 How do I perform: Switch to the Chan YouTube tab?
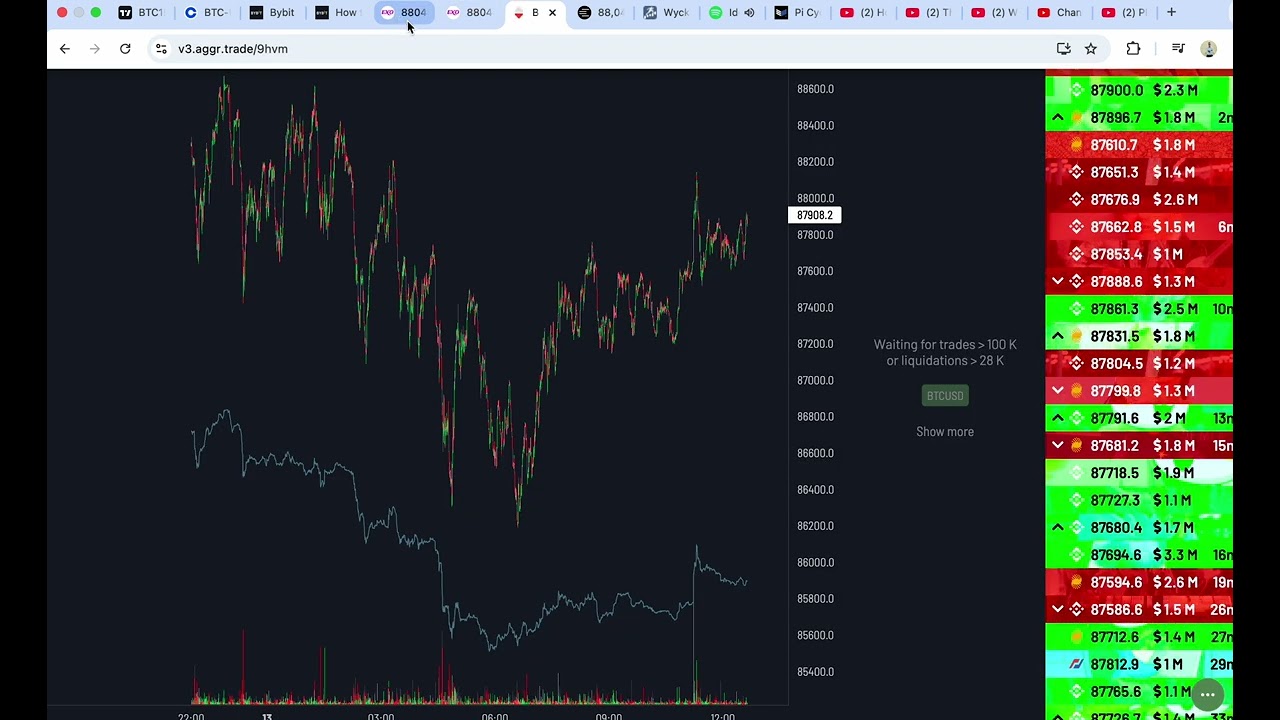click(1060, 12)
